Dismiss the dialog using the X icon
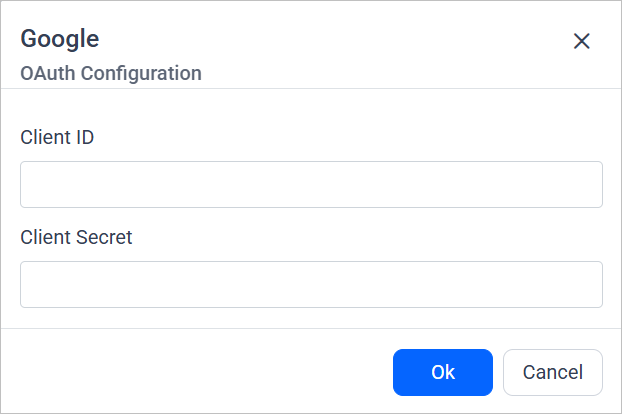622x414 pixels. [x=581, y=41]
